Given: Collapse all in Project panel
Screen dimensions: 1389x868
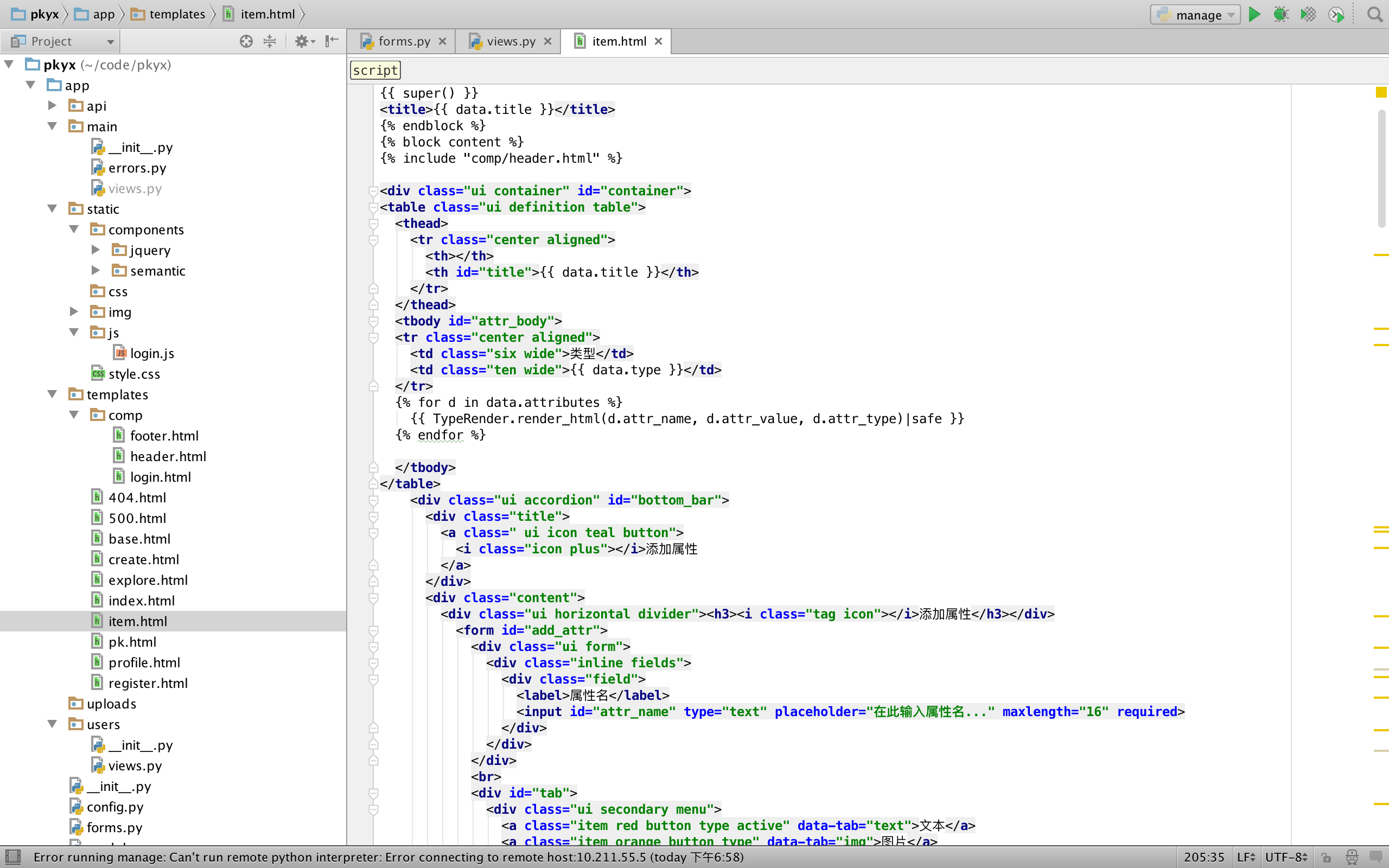Looking at the screenshot, I should click(x=270, y=41).
